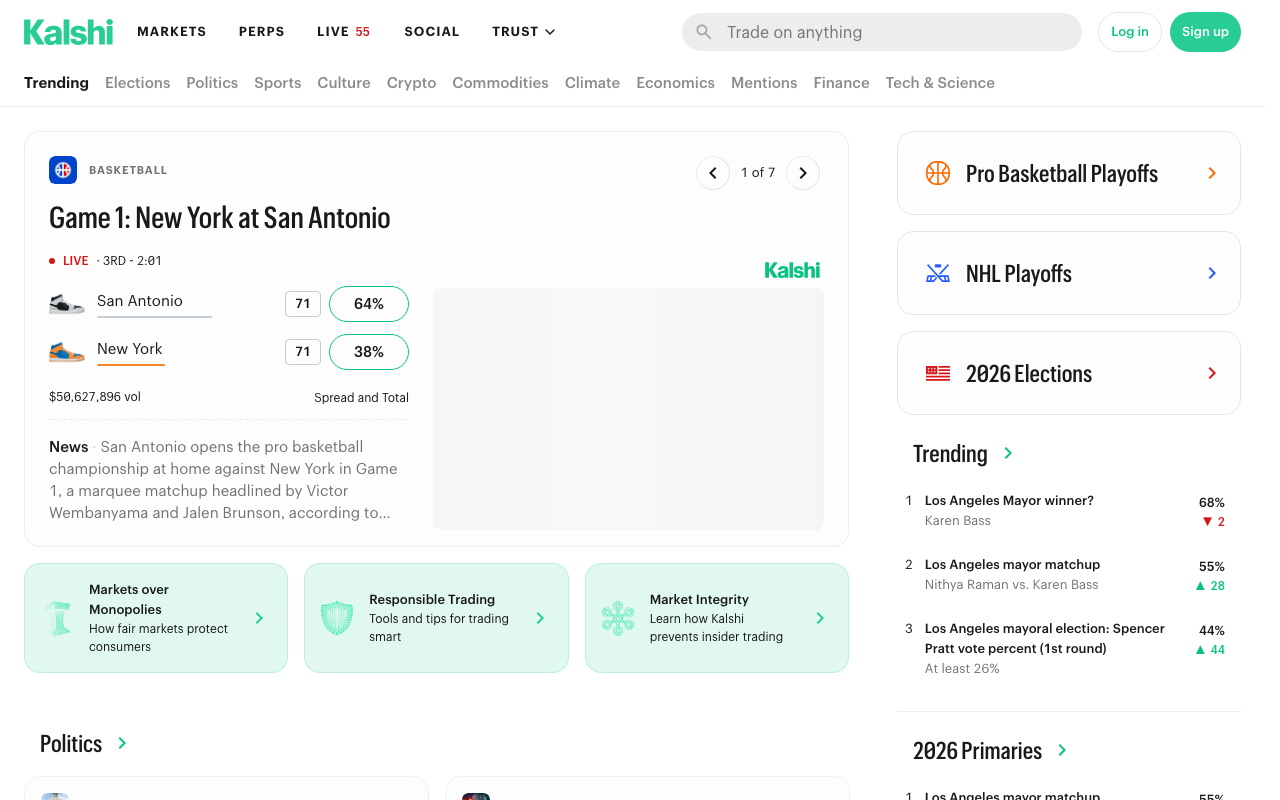Viewport: 1280px width, 800px height.
Task: Switch to the Economics tab
Action: click(x=676, y=83)
